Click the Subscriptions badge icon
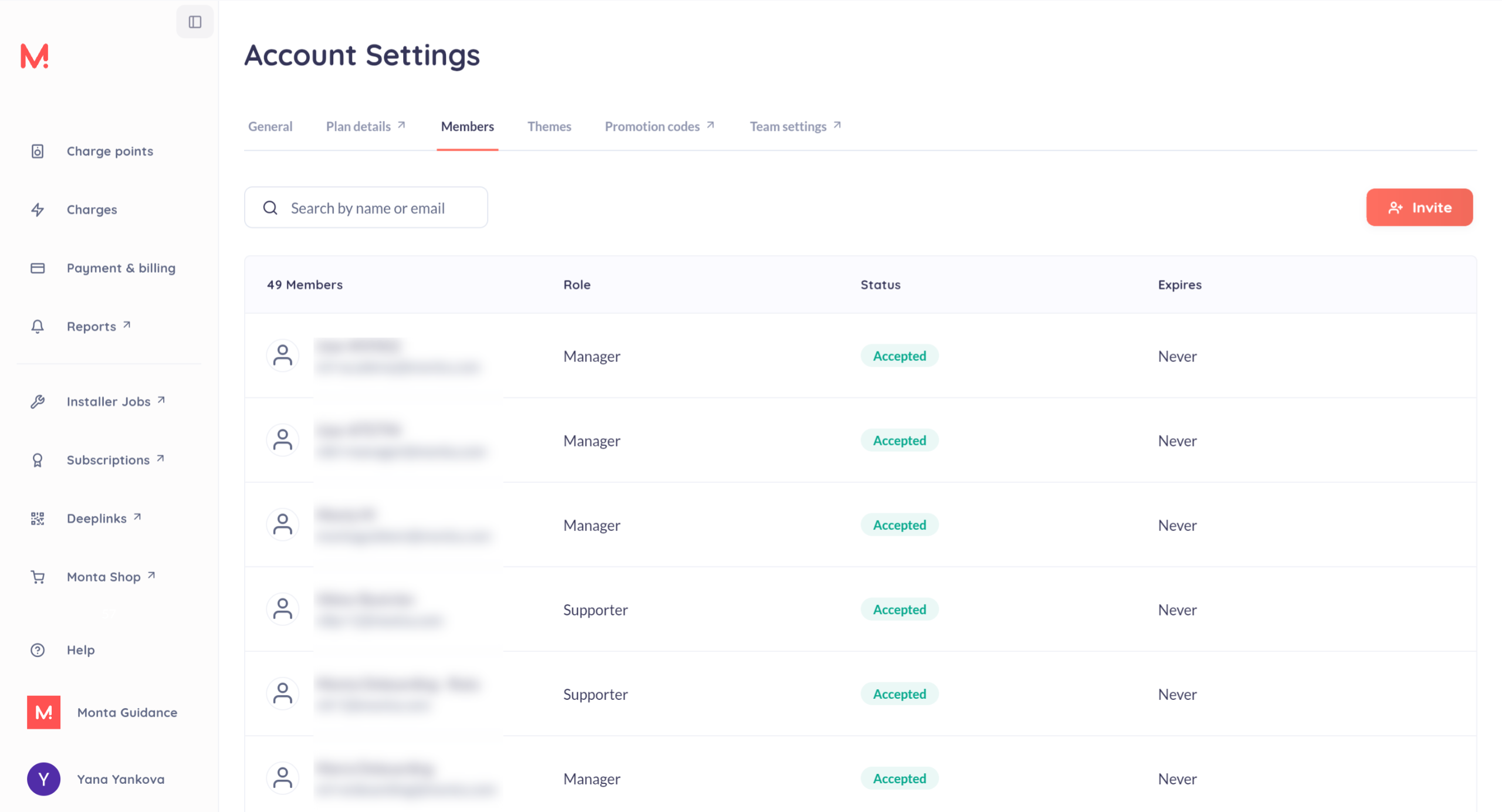Image resolution: width=1502 pixels, height=812 pixels. (38, 460)
